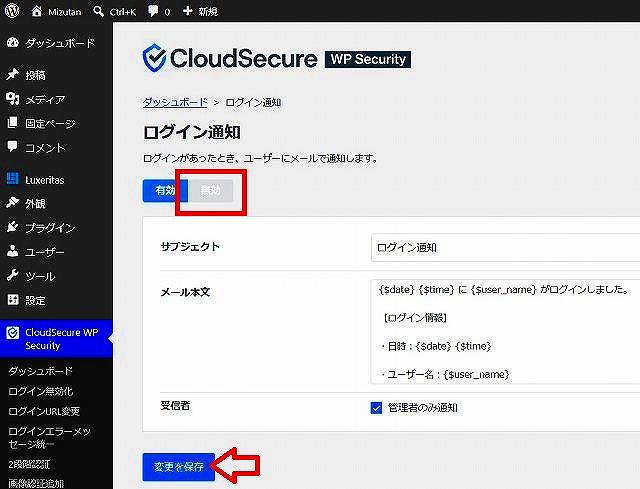Click the CloudSecure shield icon in sidebar
This screenshot has width=640, height=489.
[13, 333]
